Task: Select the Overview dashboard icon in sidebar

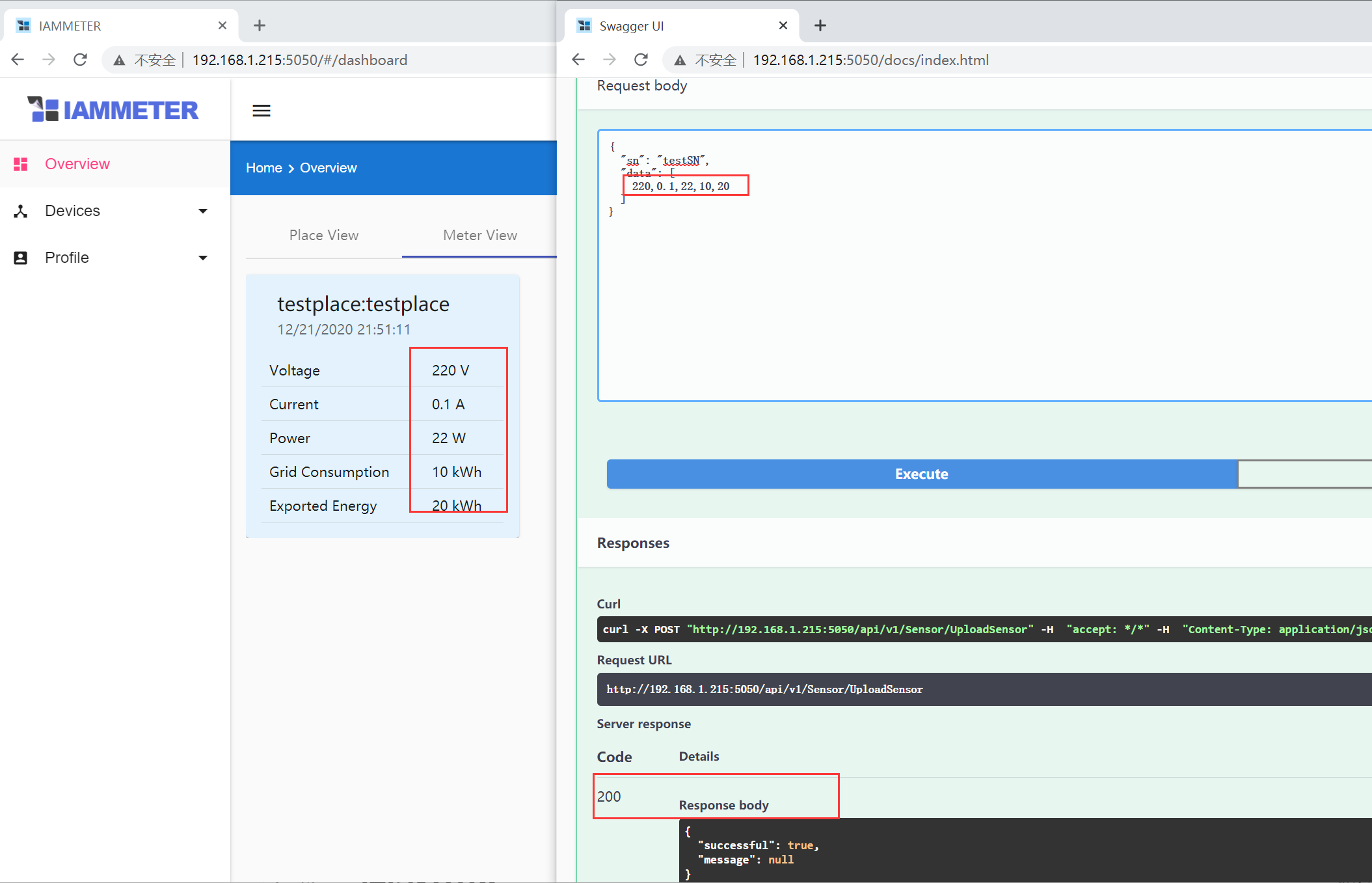Action: [x=20, y=163]
